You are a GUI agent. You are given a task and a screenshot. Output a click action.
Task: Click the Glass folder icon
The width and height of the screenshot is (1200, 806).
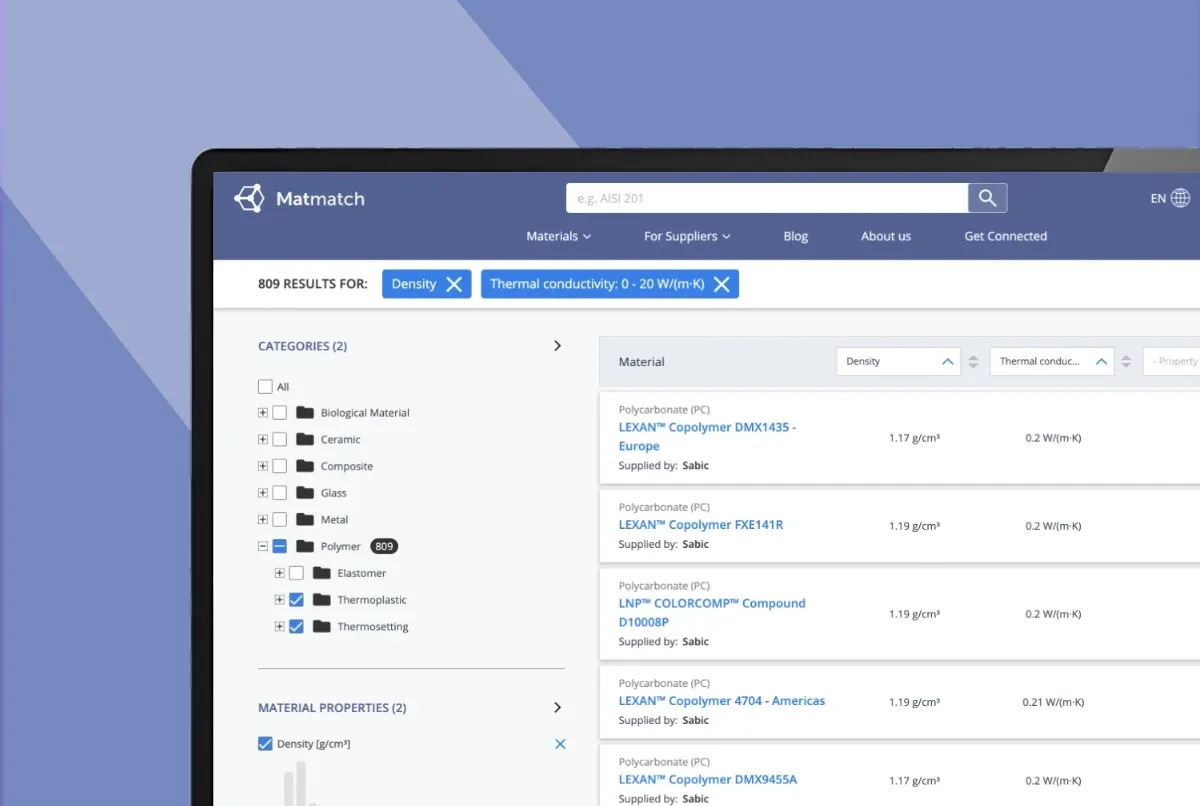[305, 492]
